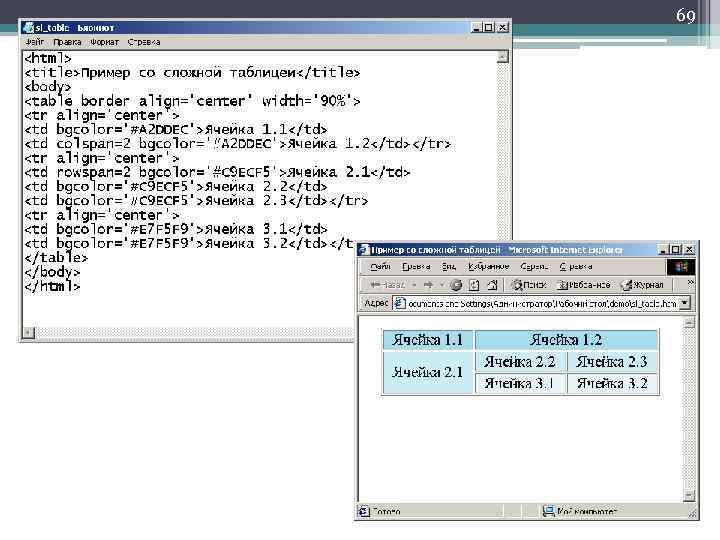Click table cell Ячейка 2.2
The image size is (720, 540).
point(520,362)
